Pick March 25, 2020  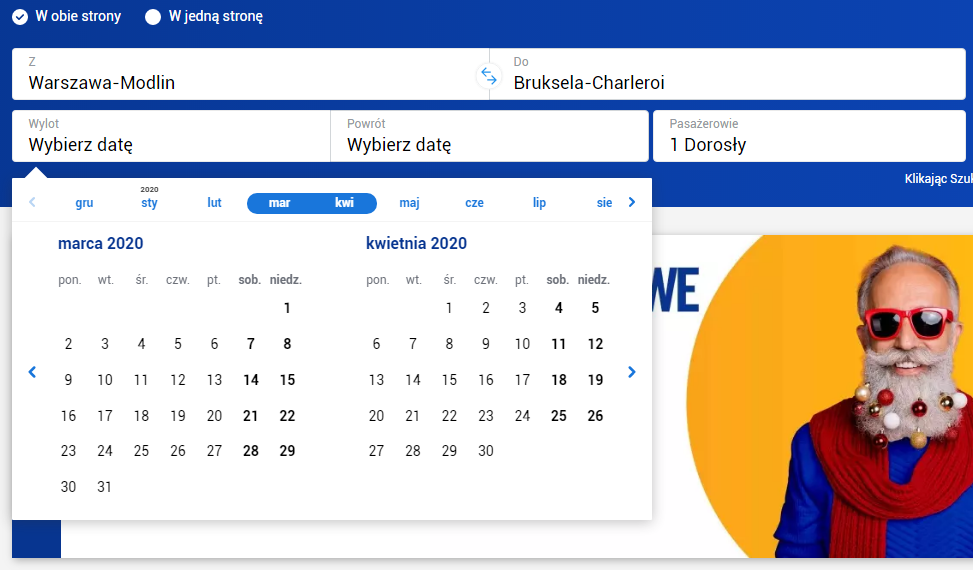click(x=141, y=451)
